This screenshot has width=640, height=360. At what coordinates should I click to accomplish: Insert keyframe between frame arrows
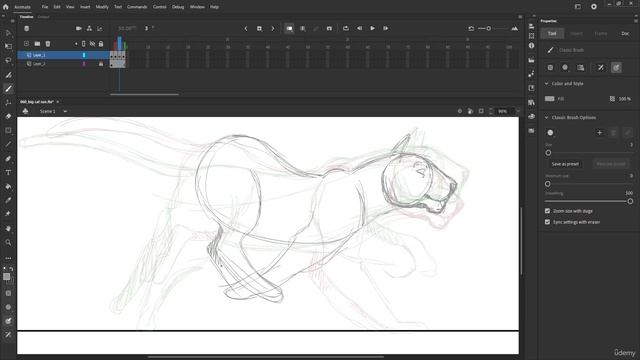pyautogui.click(x=259, y=29)
